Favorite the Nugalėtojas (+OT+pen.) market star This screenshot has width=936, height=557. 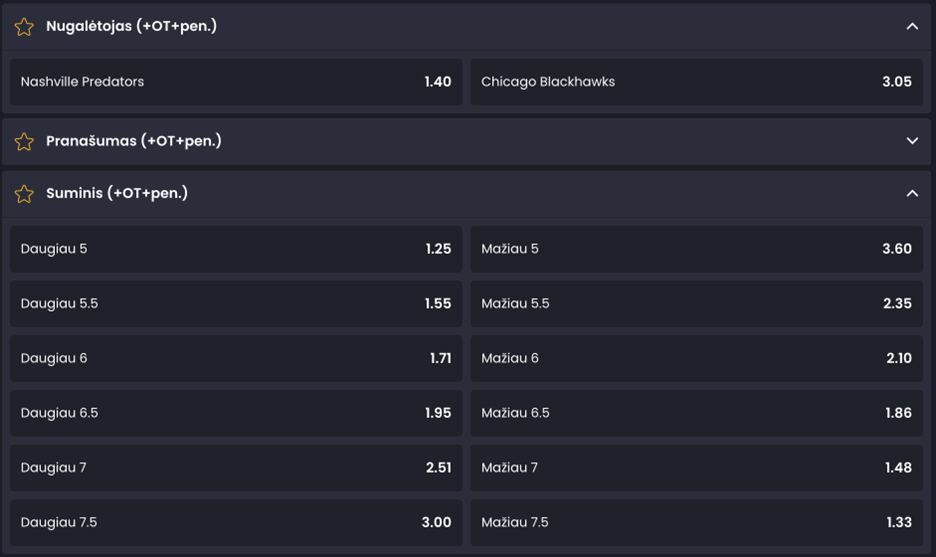[24, 27]
